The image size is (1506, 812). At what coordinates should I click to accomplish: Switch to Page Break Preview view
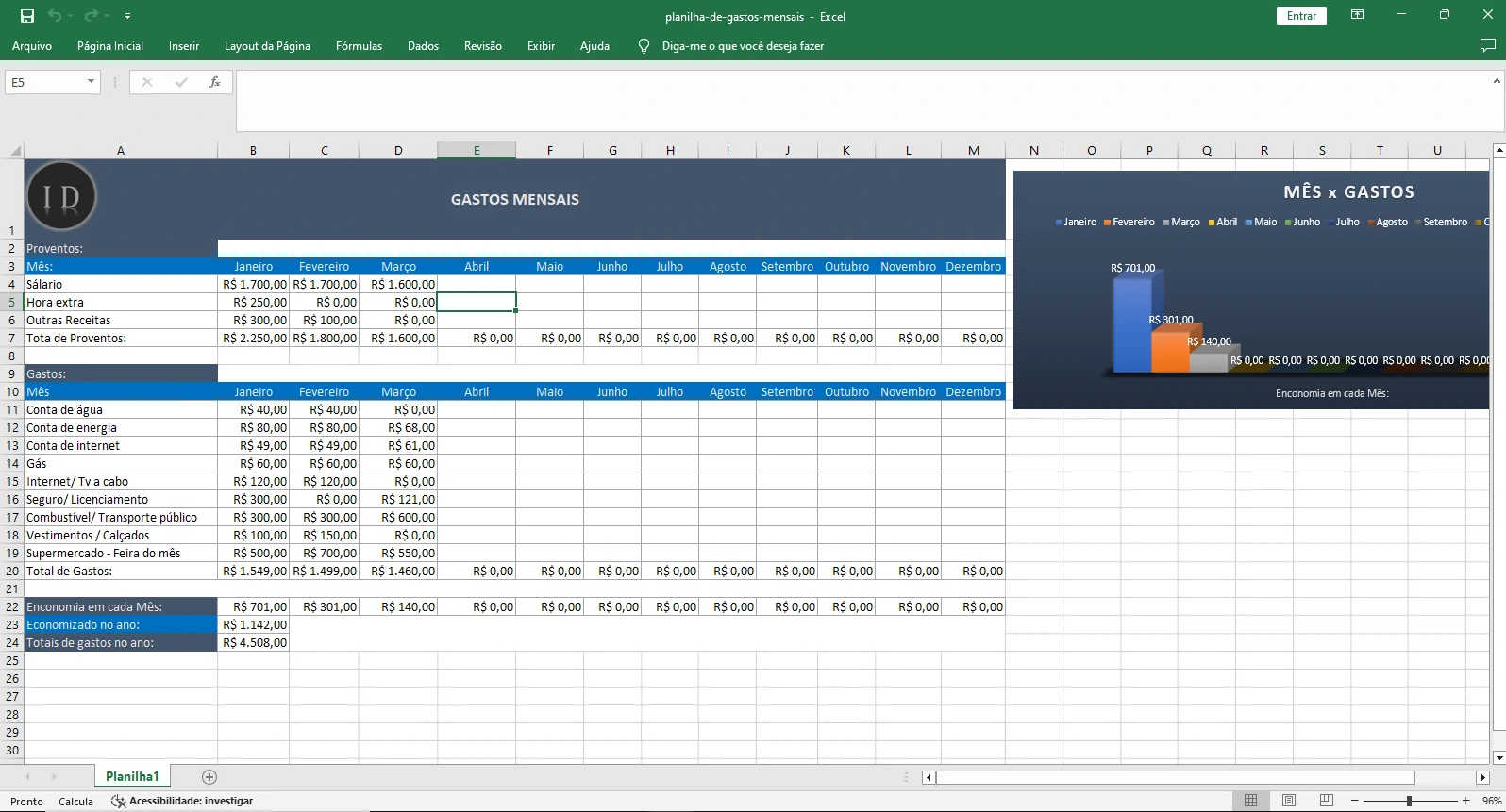tap(1326, 801)
